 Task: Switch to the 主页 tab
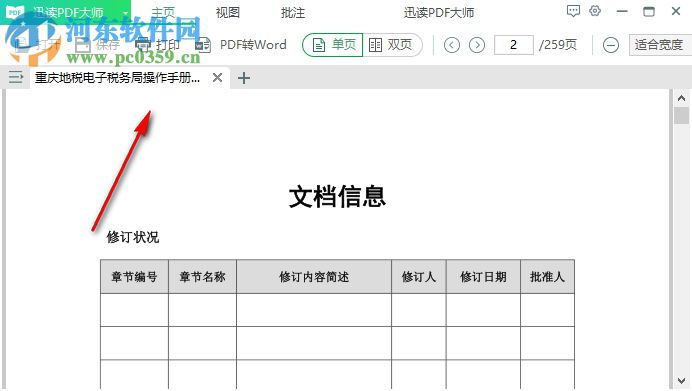point(163,13)
